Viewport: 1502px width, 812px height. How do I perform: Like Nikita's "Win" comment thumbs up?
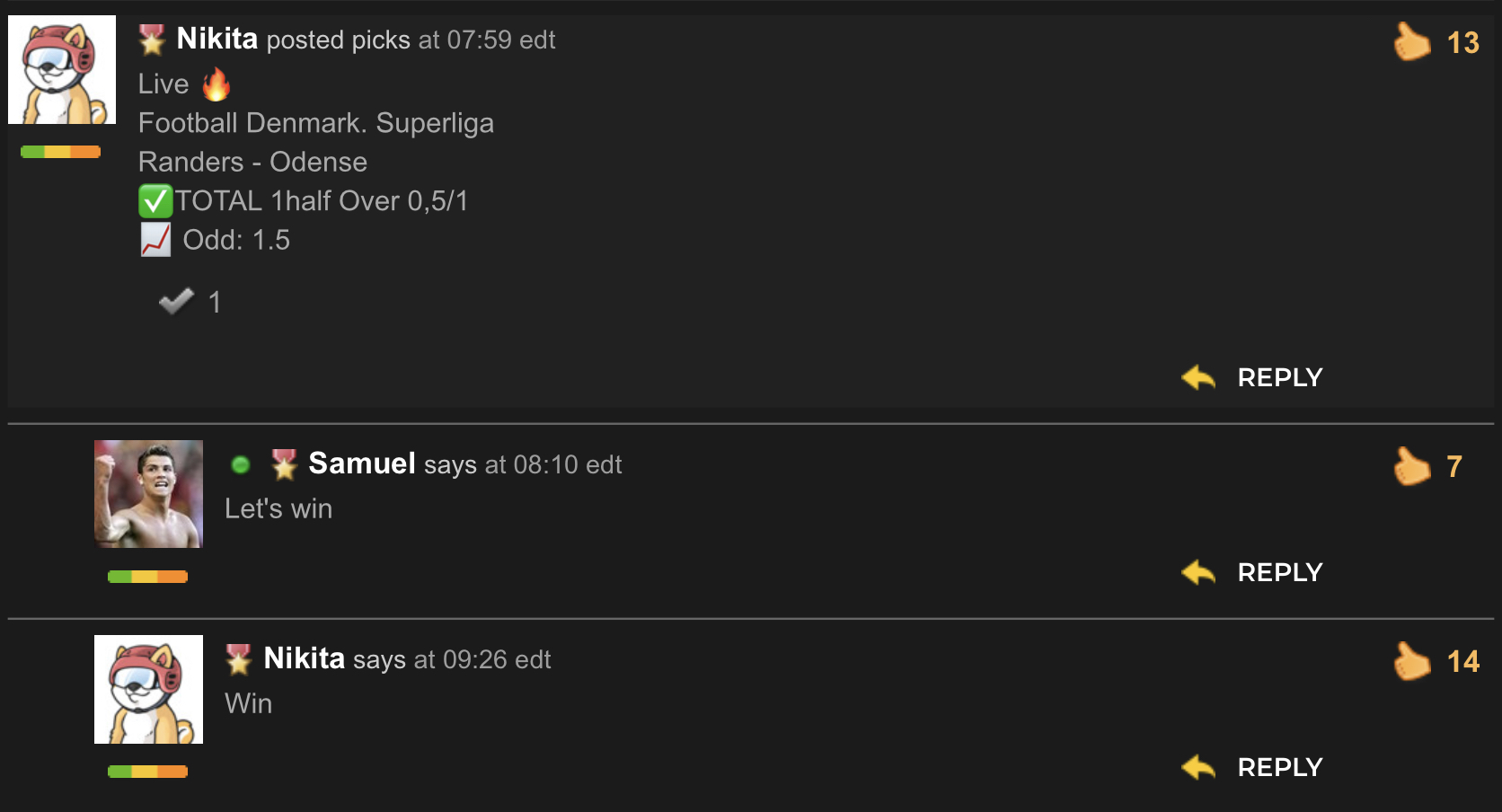pyautogui.click(x=1411, y=660)
